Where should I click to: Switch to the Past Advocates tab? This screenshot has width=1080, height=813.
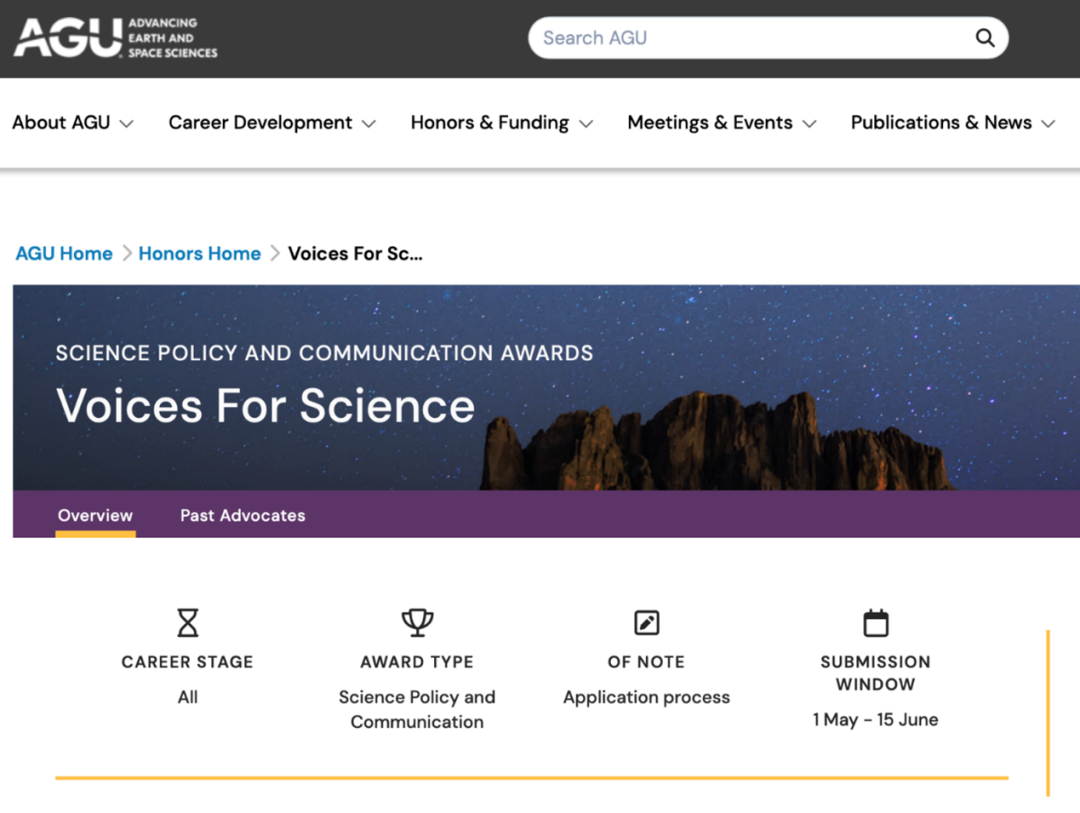(x=242, y=516)
